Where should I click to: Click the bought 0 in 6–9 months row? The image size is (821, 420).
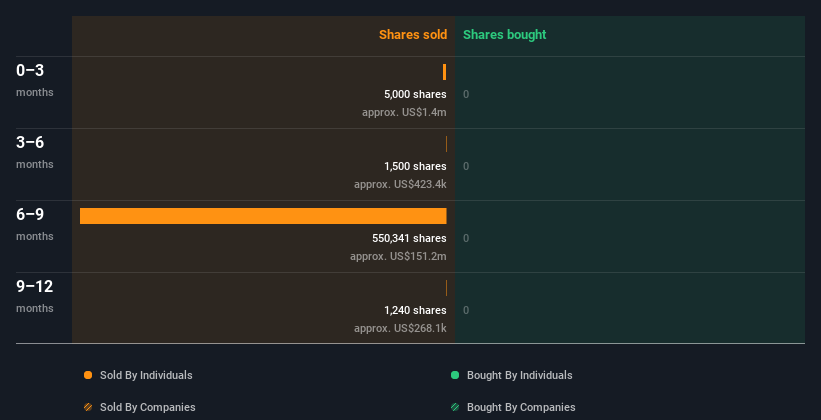point(466,238)
